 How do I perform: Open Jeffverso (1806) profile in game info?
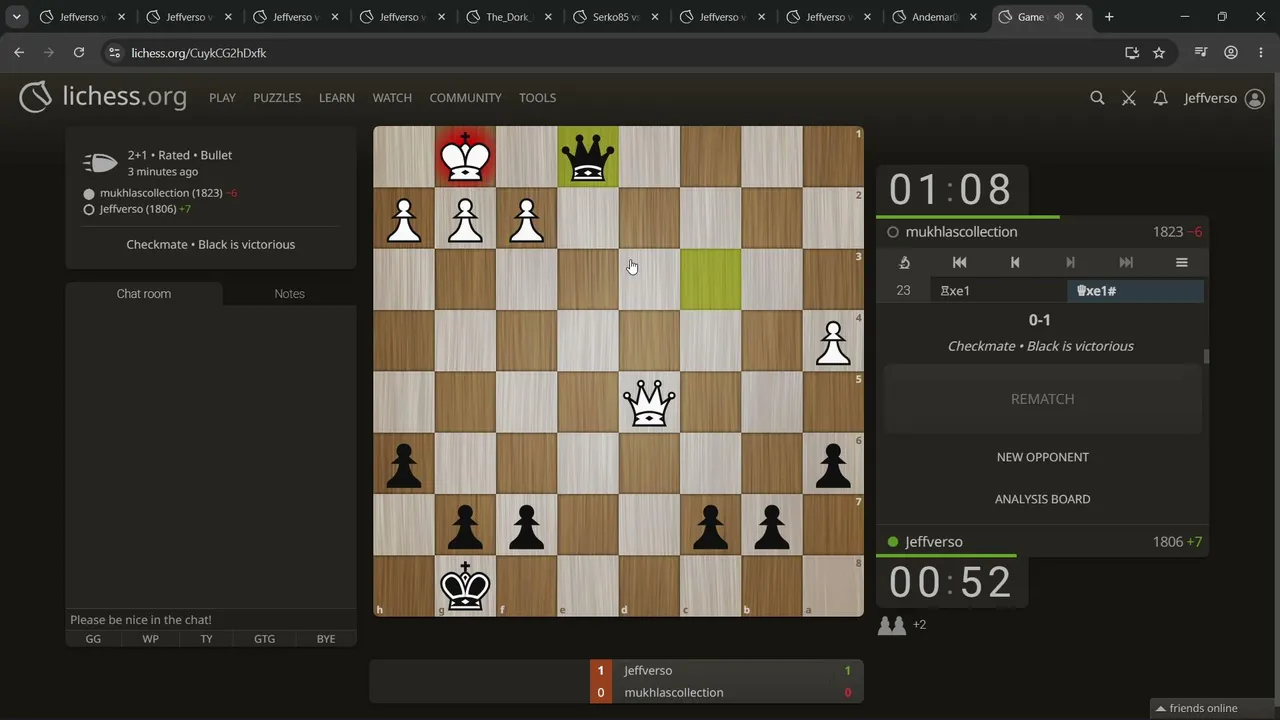pyautogui.click(x=138, y=209)
